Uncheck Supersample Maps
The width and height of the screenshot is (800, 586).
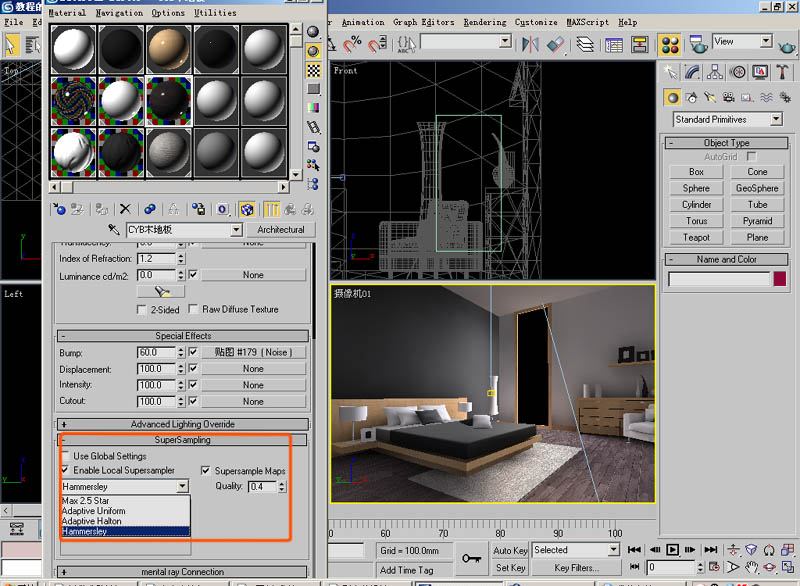(205, 471)
